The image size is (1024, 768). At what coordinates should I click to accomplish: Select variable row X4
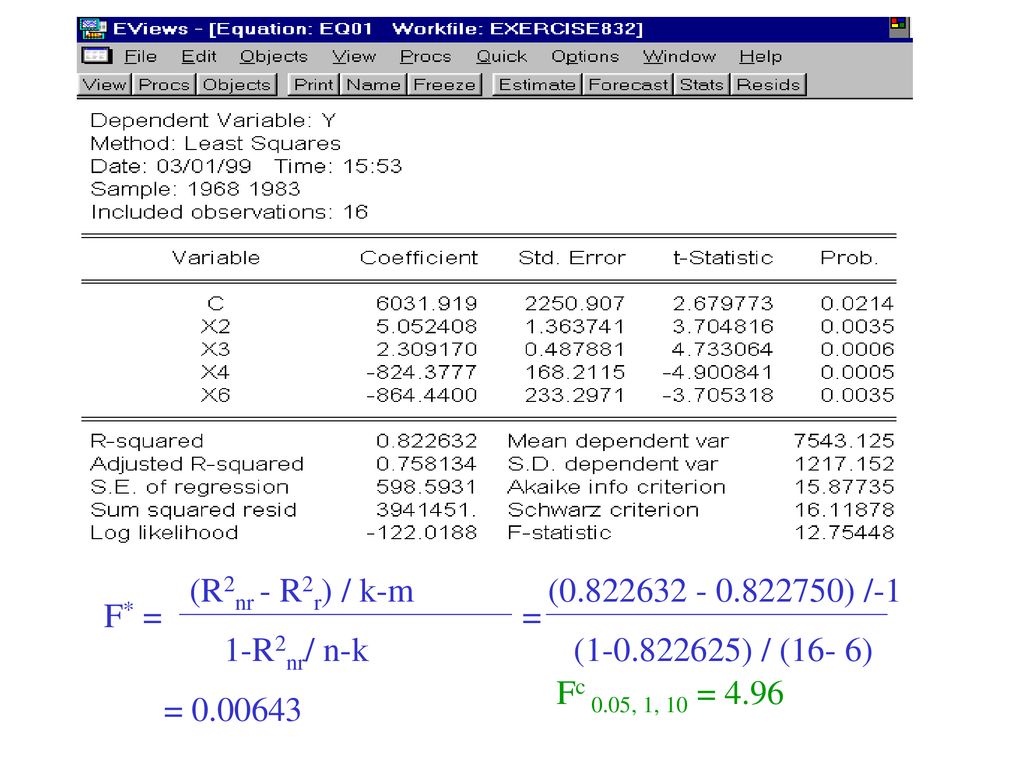click(x=488, y=372)
